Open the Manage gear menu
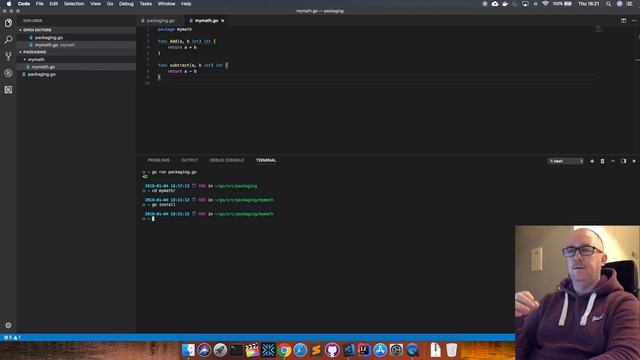Image resolution: width=640 pixels, height=360 pixels. [8, 325]
